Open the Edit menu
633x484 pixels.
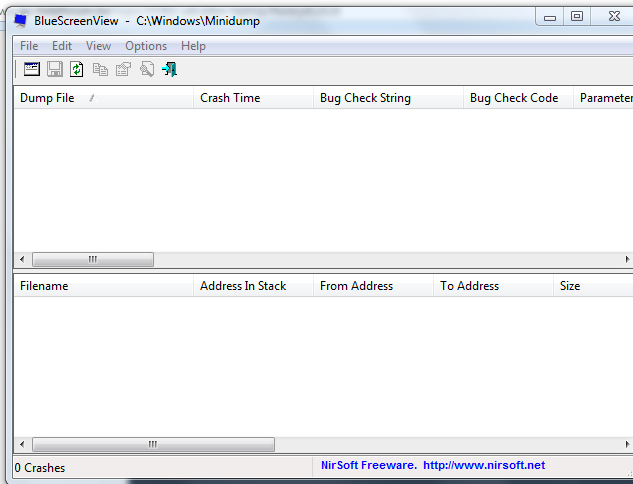coord(62,46)
